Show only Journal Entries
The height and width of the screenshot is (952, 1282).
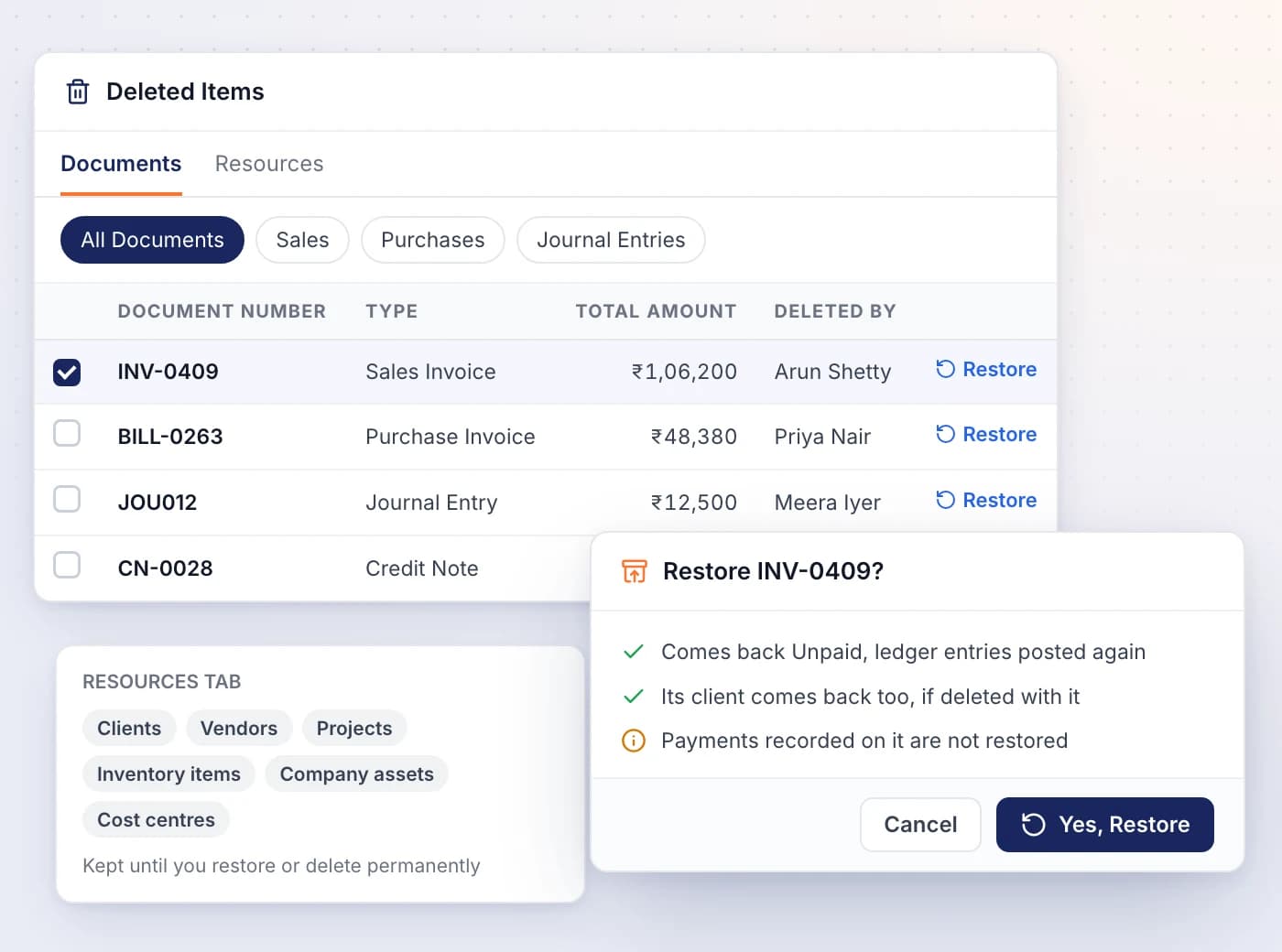pos(611,240)
